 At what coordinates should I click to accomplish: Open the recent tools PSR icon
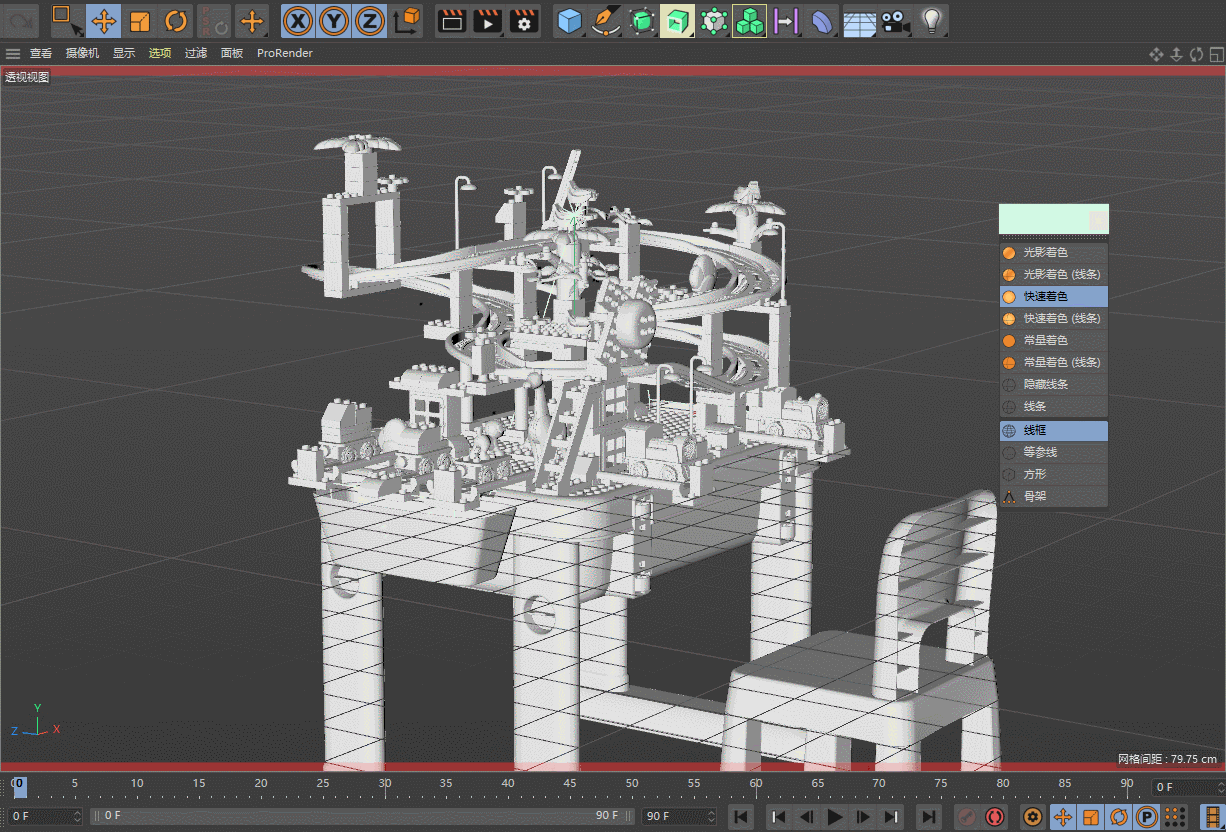tap(214, 20)
